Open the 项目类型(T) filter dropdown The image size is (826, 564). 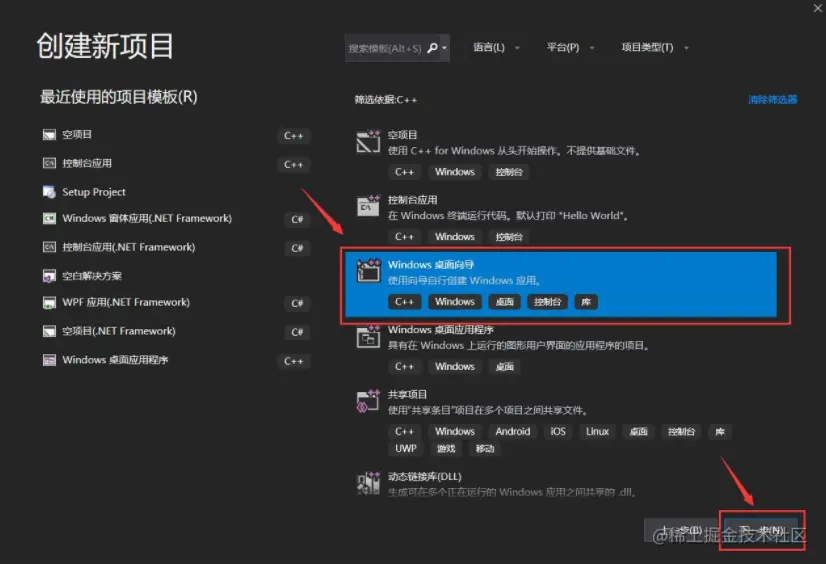[x=655, y=47]
